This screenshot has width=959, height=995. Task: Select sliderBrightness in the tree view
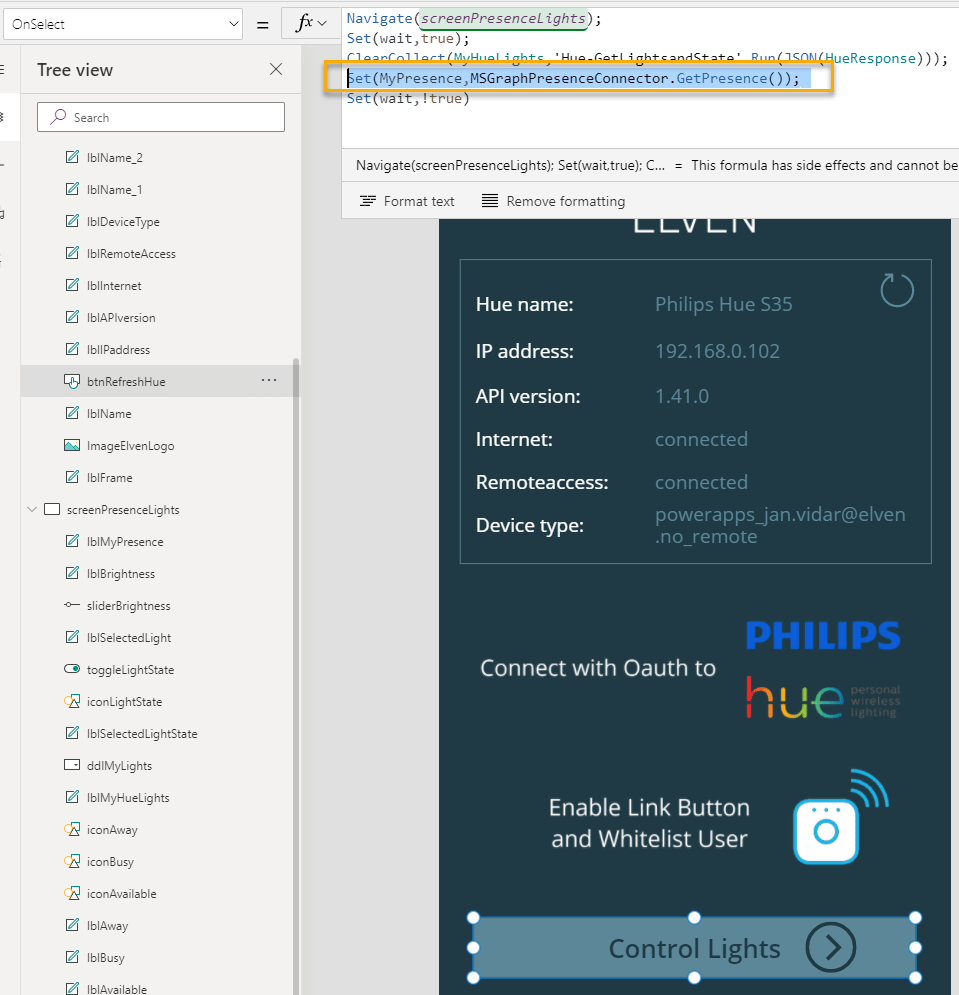click(x=128, y=606)
